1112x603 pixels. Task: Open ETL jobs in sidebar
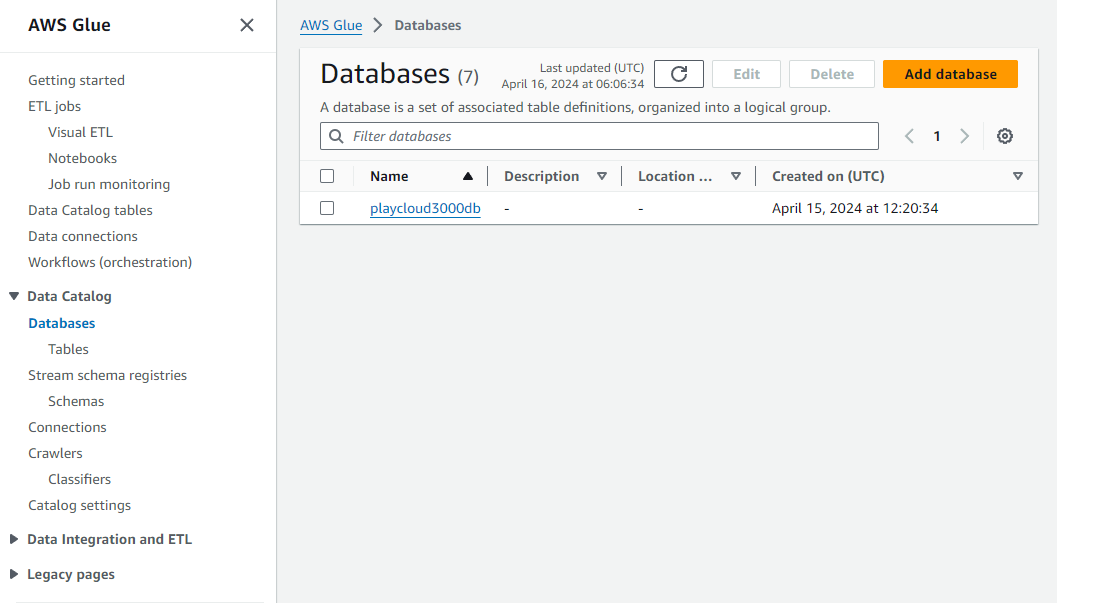click(55, 106)
